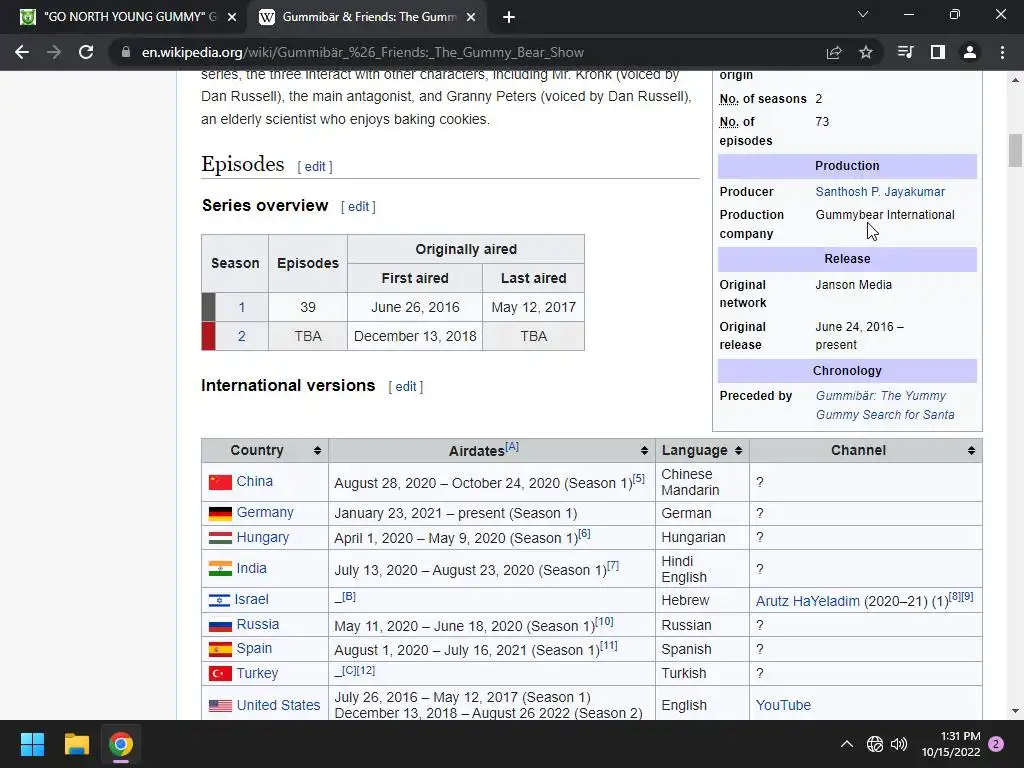Open the tab search chevron

pos(863,14)
